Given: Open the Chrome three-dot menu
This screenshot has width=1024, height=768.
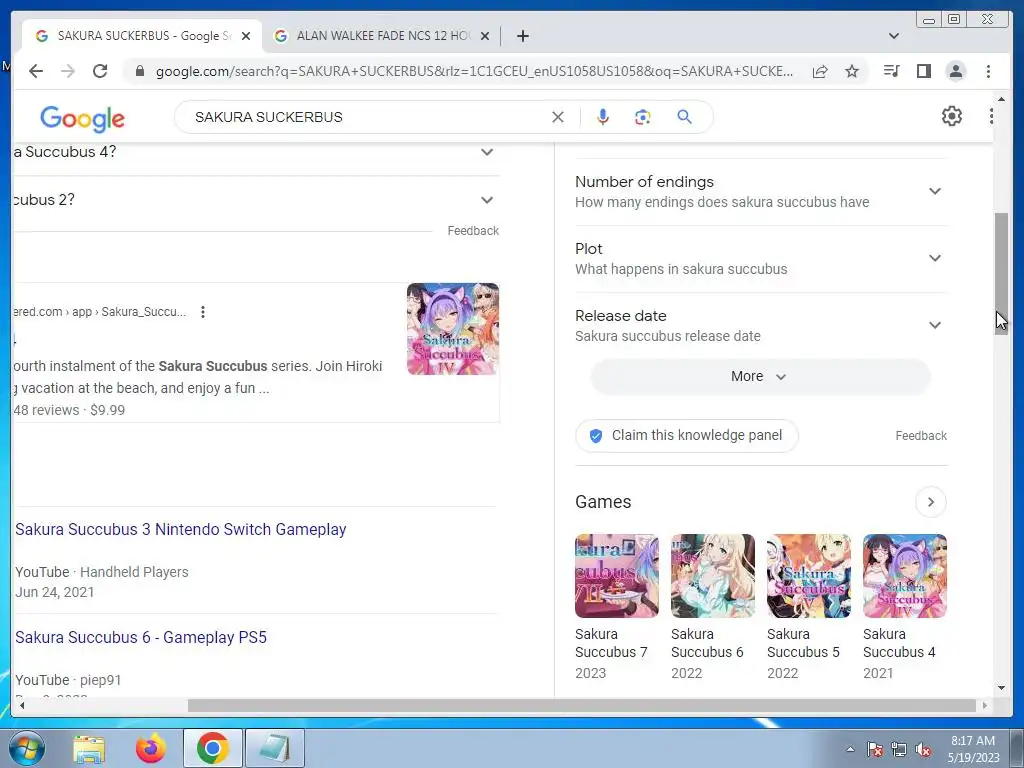Looking at the screenshot, I should tap(988, 71).
